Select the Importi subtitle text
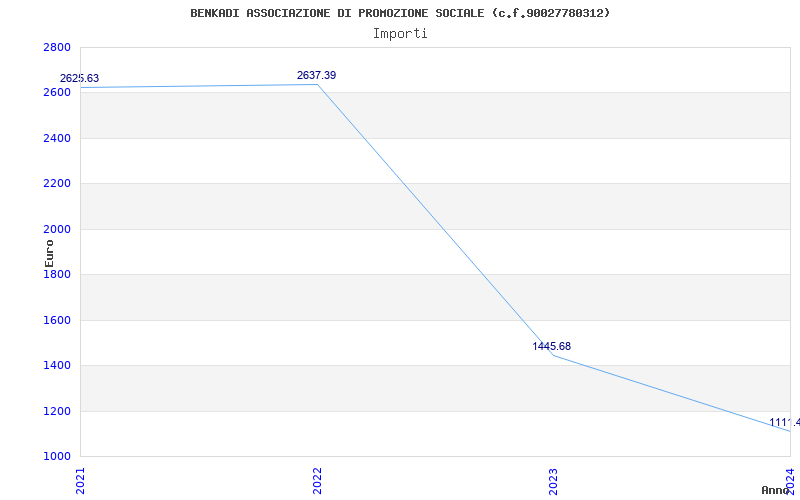 400,34
